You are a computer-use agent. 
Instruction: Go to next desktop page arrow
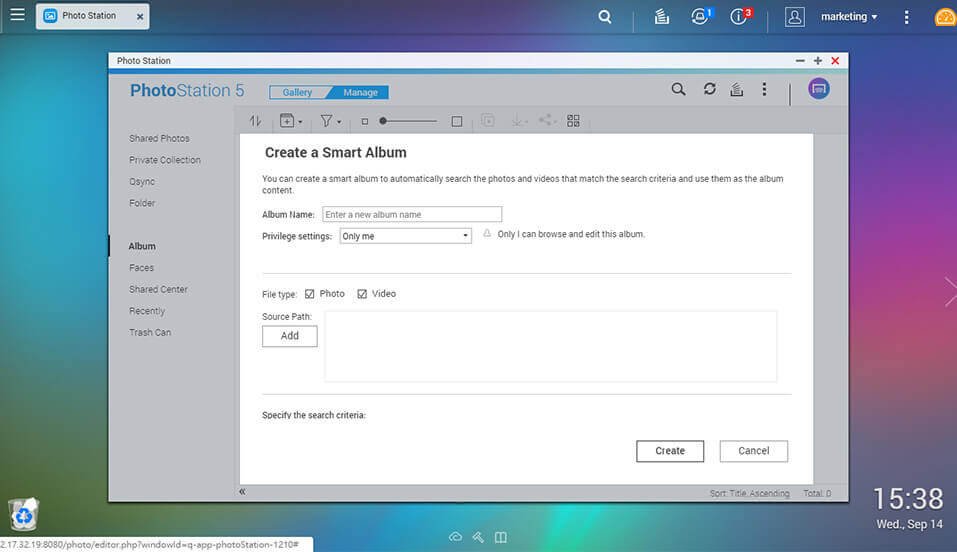(950, 291)
